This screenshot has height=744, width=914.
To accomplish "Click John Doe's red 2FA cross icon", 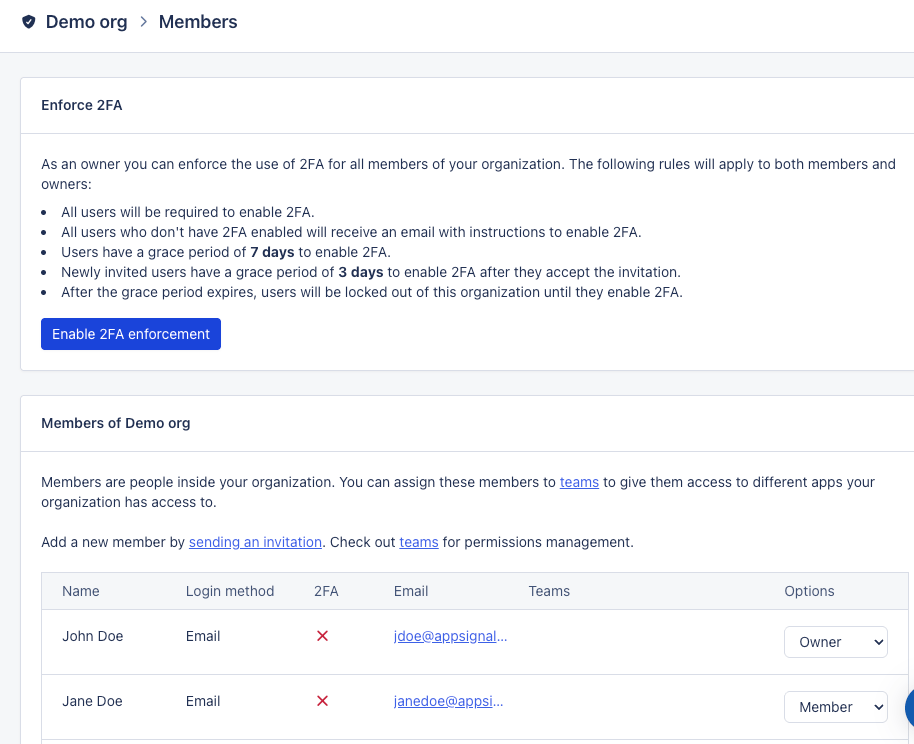I will tap(322, 636).
